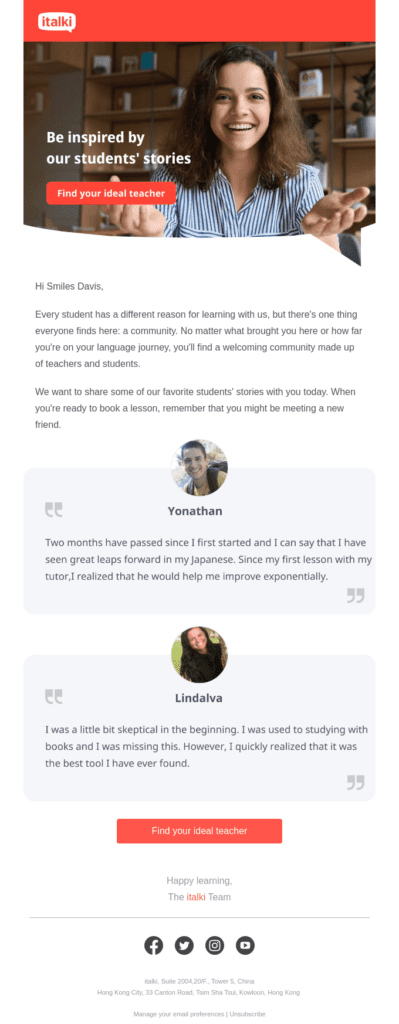Click the Yonathan name heading
This screenshot has height=1024, width=399.
[x=195, y=511]
